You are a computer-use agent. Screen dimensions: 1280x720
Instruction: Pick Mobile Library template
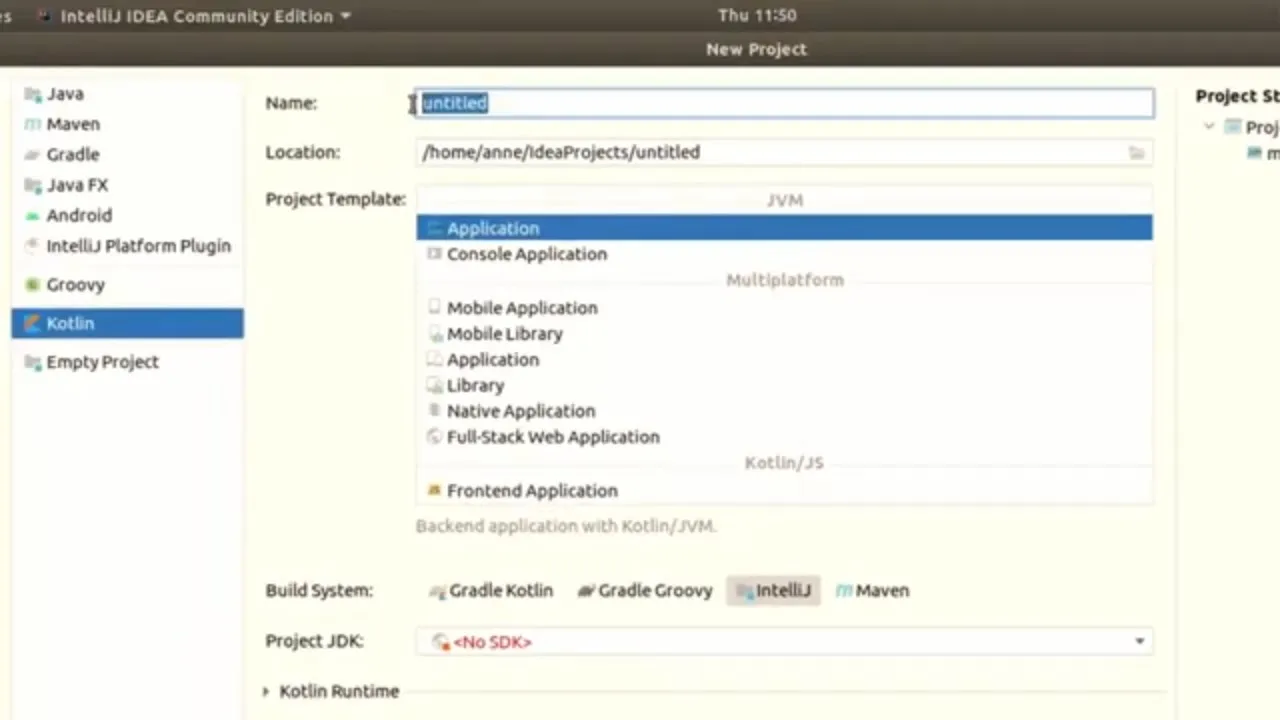pyautogui.click(x=784, y=334)
